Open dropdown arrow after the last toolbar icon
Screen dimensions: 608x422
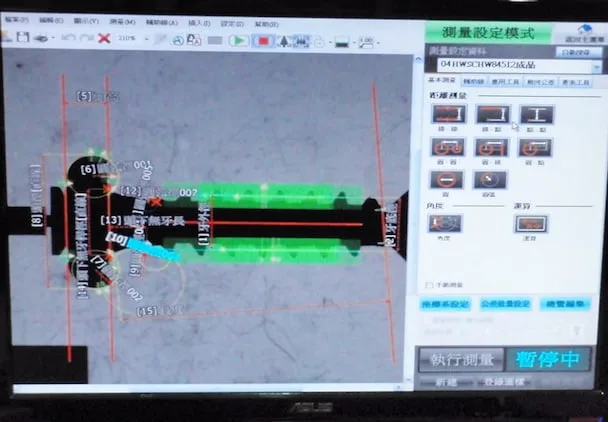point(378,43)
